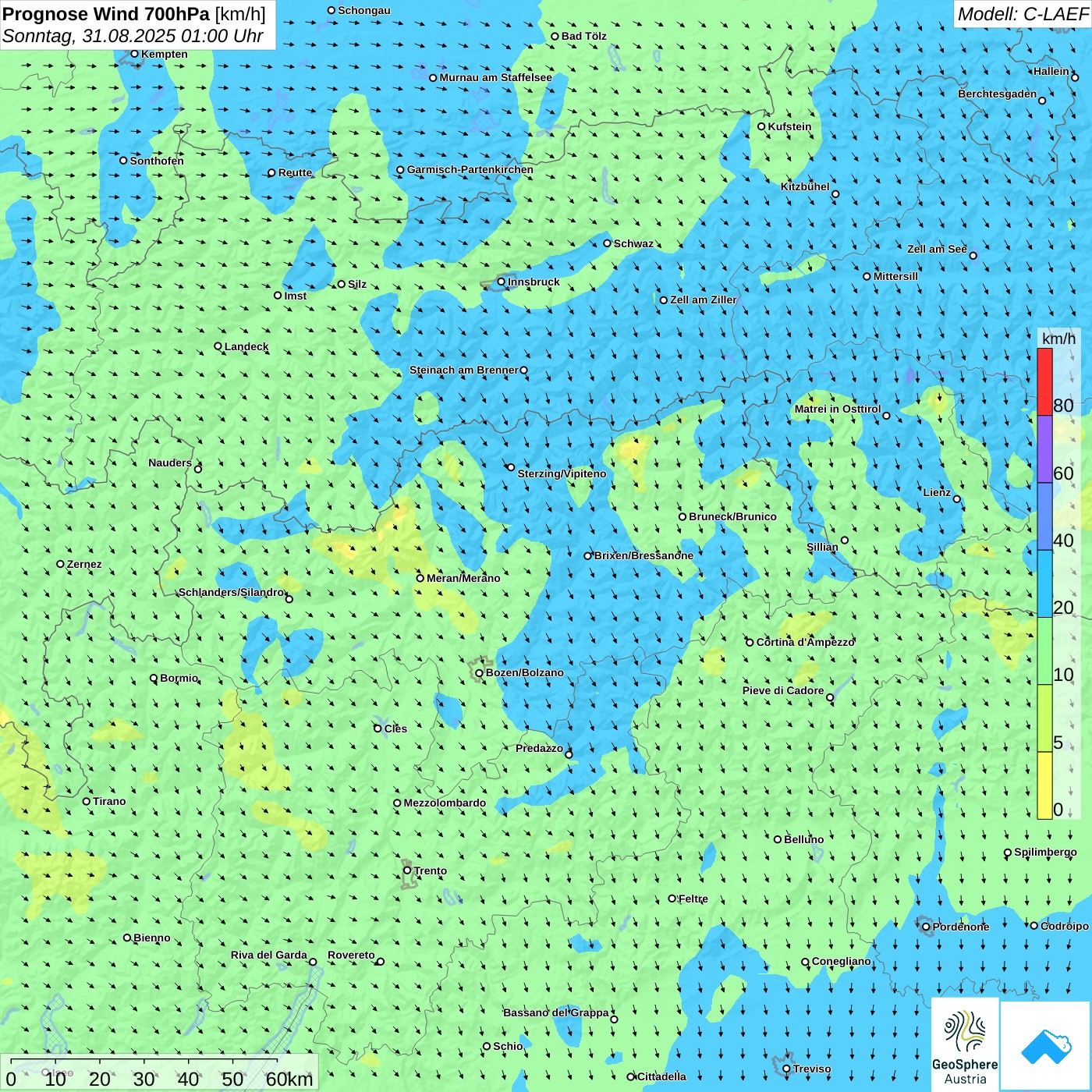
Task: Click the purple 60 km/h legend color
Action: click(1044, 449)
